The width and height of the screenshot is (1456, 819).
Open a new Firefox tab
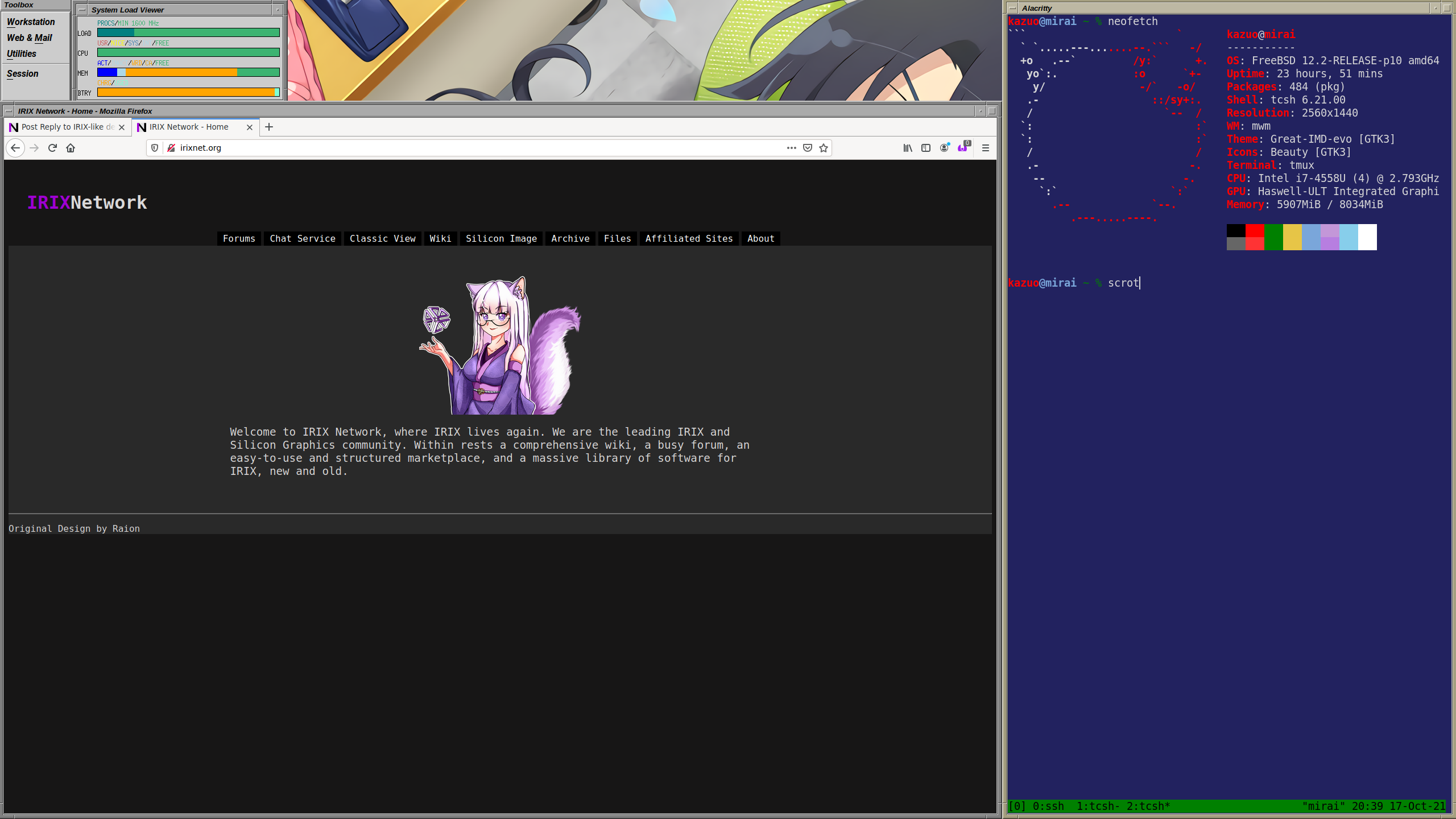point(269,127)
